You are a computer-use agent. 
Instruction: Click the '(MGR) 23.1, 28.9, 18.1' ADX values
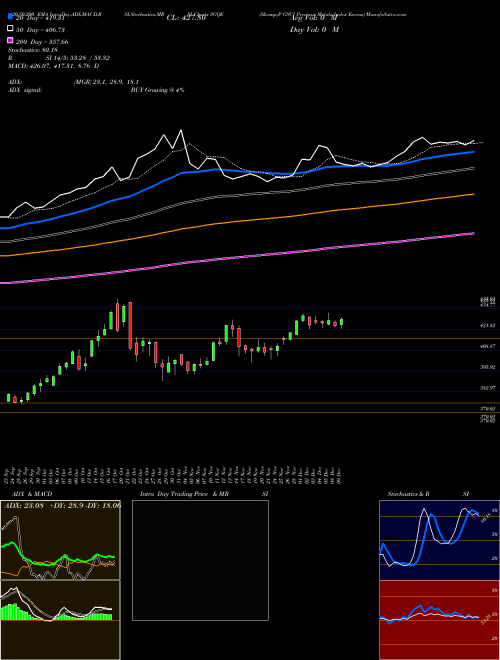click(106, 82)
